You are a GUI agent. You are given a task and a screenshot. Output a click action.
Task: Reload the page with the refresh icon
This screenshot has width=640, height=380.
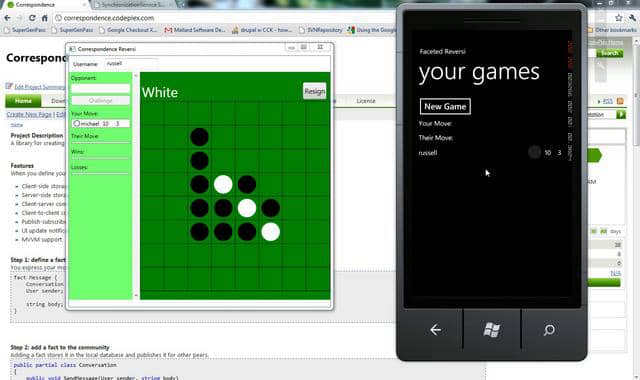click(x=32, y=18)
